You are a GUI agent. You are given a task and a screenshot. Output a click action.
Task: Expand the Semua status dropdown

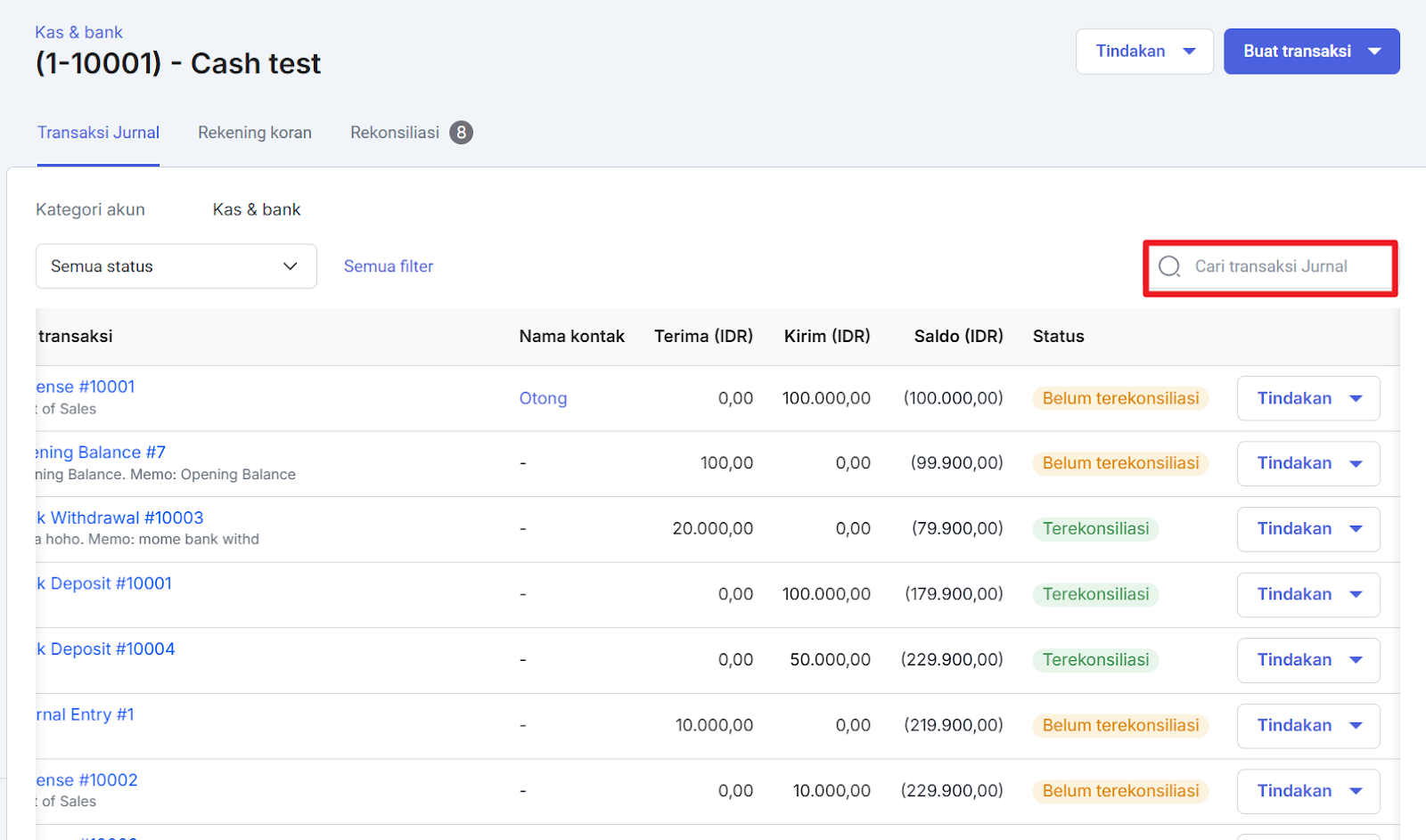coord(176,266)
